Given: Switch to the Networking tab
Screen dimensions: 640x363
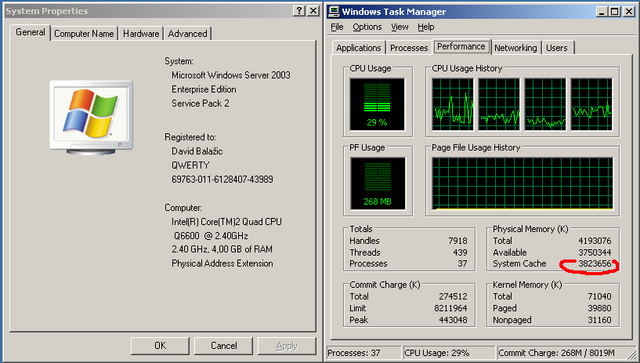Looking at the screenshot, I should pyautogui.click(x=516, y=48).
